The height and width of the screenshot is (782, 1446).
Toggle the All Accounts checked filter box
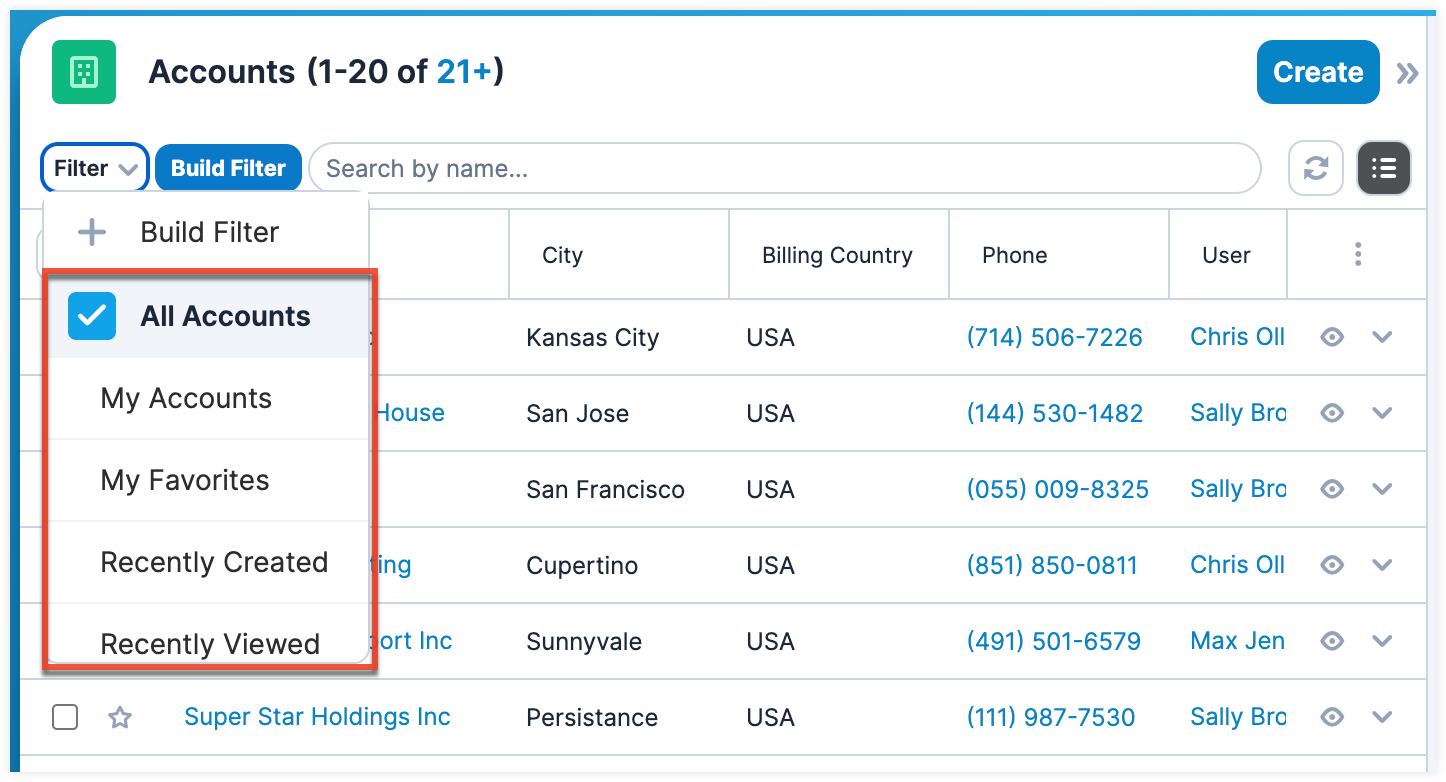pyautogui.click(x=92, y=316)
